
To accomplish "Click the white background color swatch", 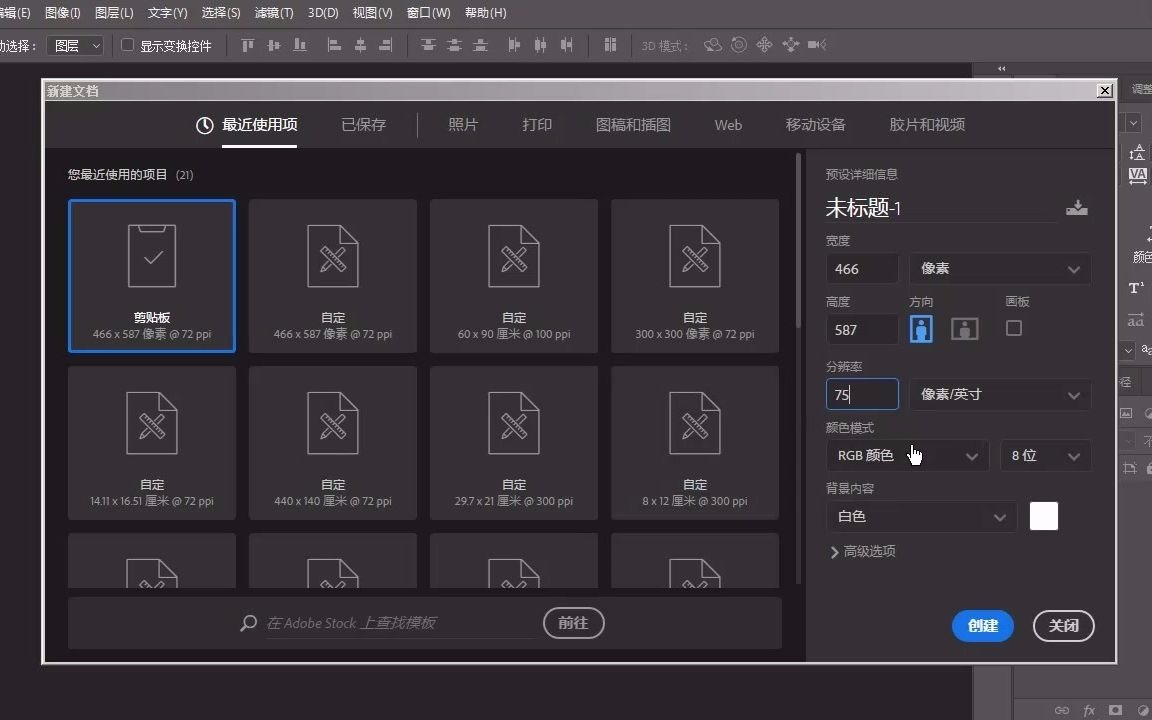I will [x=1044, y=516].
